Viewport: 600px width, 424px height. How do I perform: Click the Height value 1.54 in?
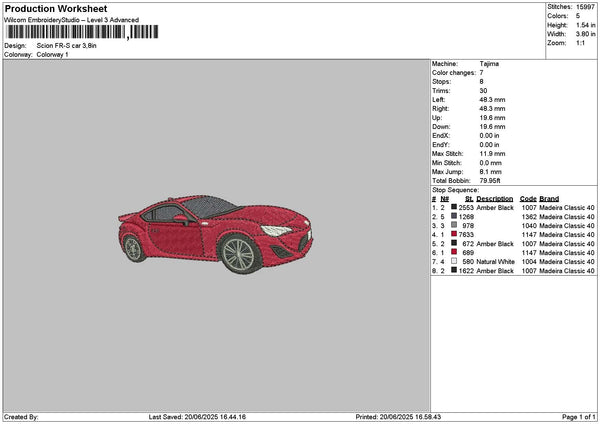click(x=585, y=25)
